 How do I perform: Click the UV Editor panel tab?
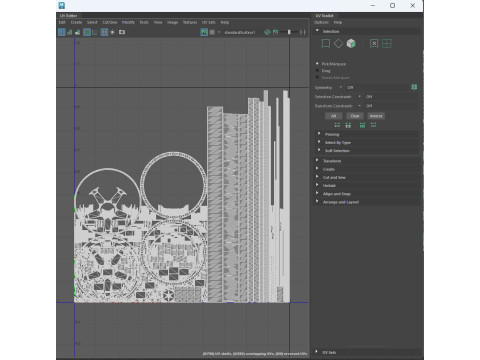click(68, 16)
